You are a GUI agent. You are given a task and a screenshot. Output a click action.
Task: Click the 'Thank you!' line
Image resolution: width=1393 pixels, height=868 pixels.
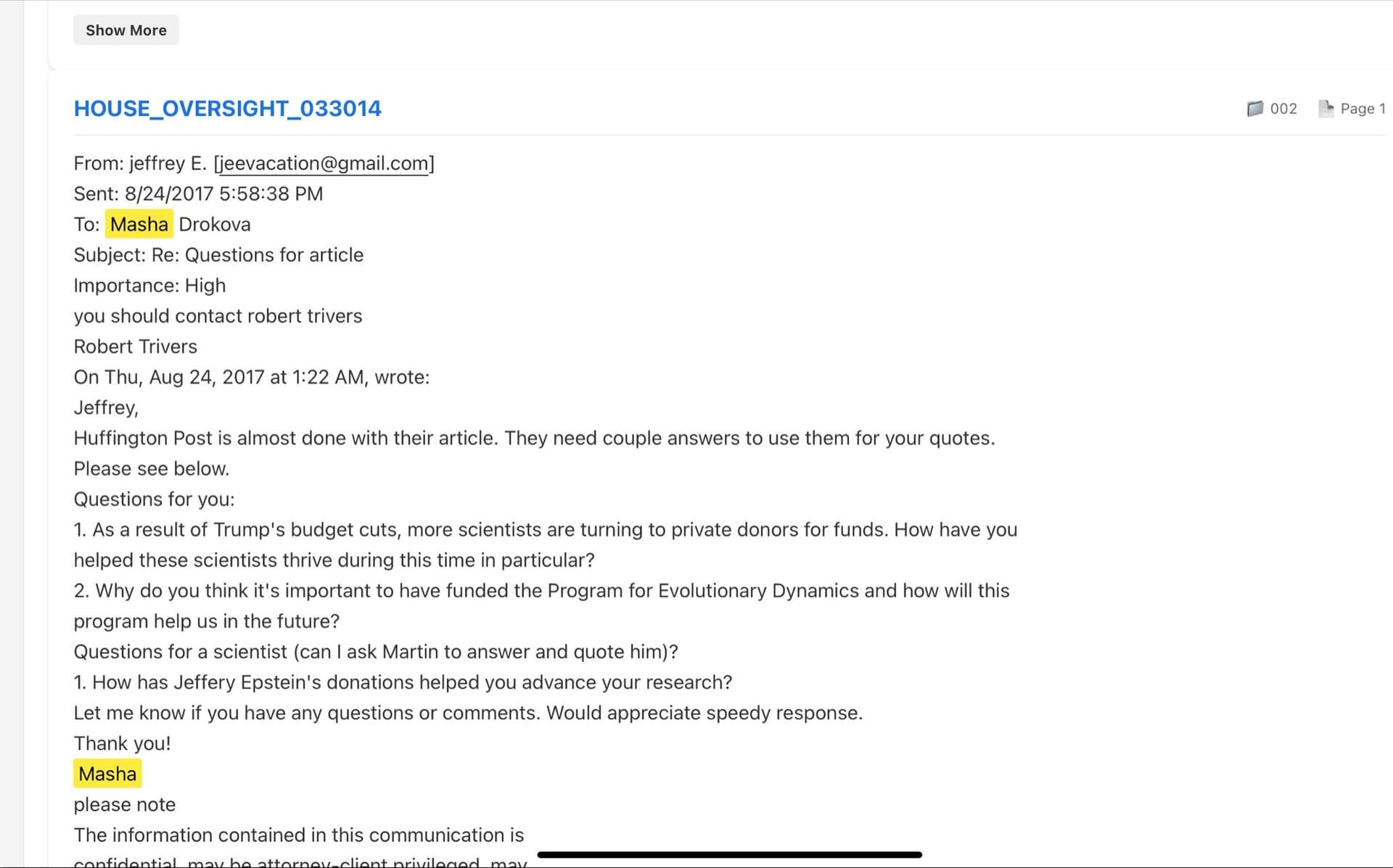[122, 744]
